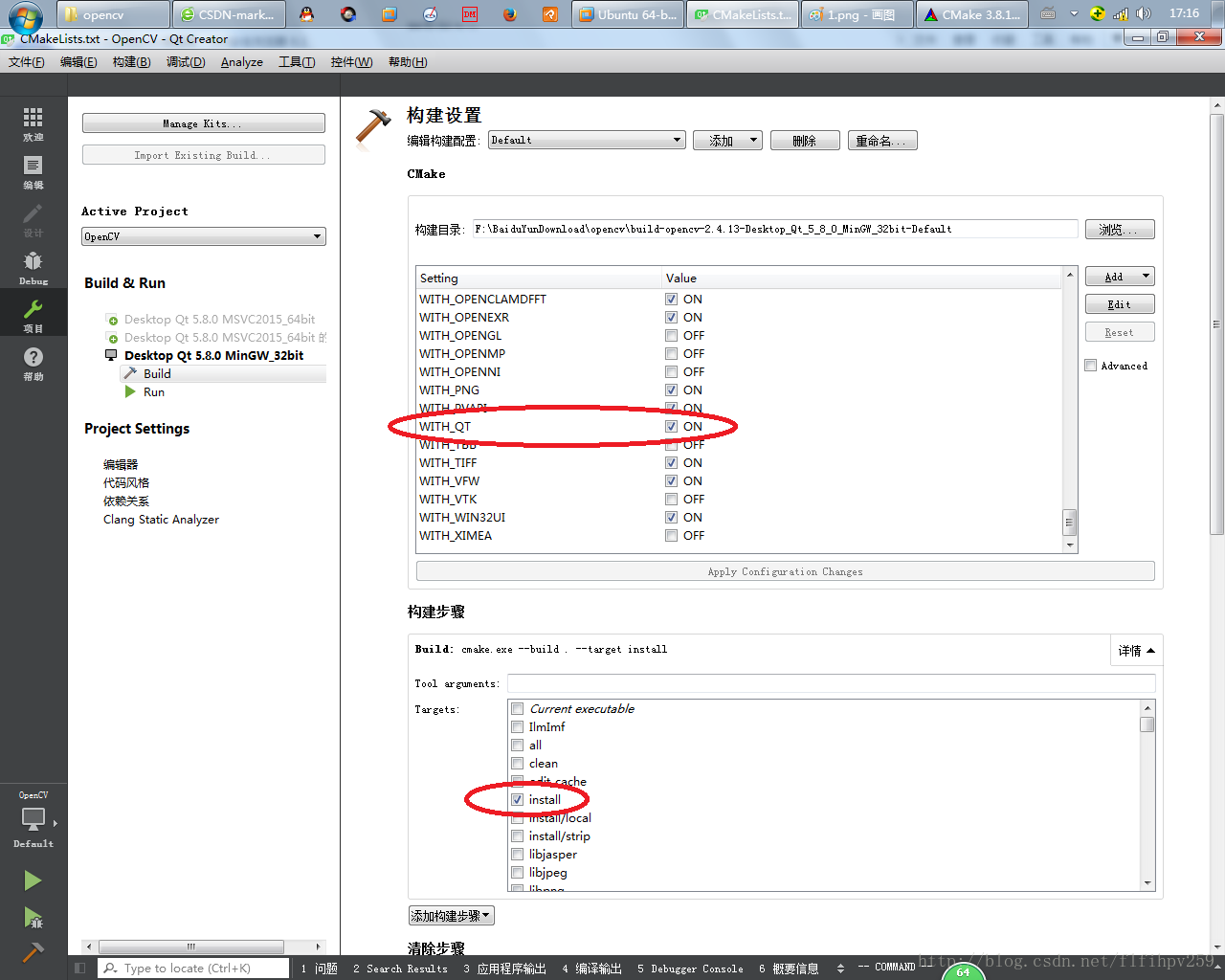Open Projects mode wrench icon
The height and width of the screenshot is (980, 1225).
coord(33,316)
